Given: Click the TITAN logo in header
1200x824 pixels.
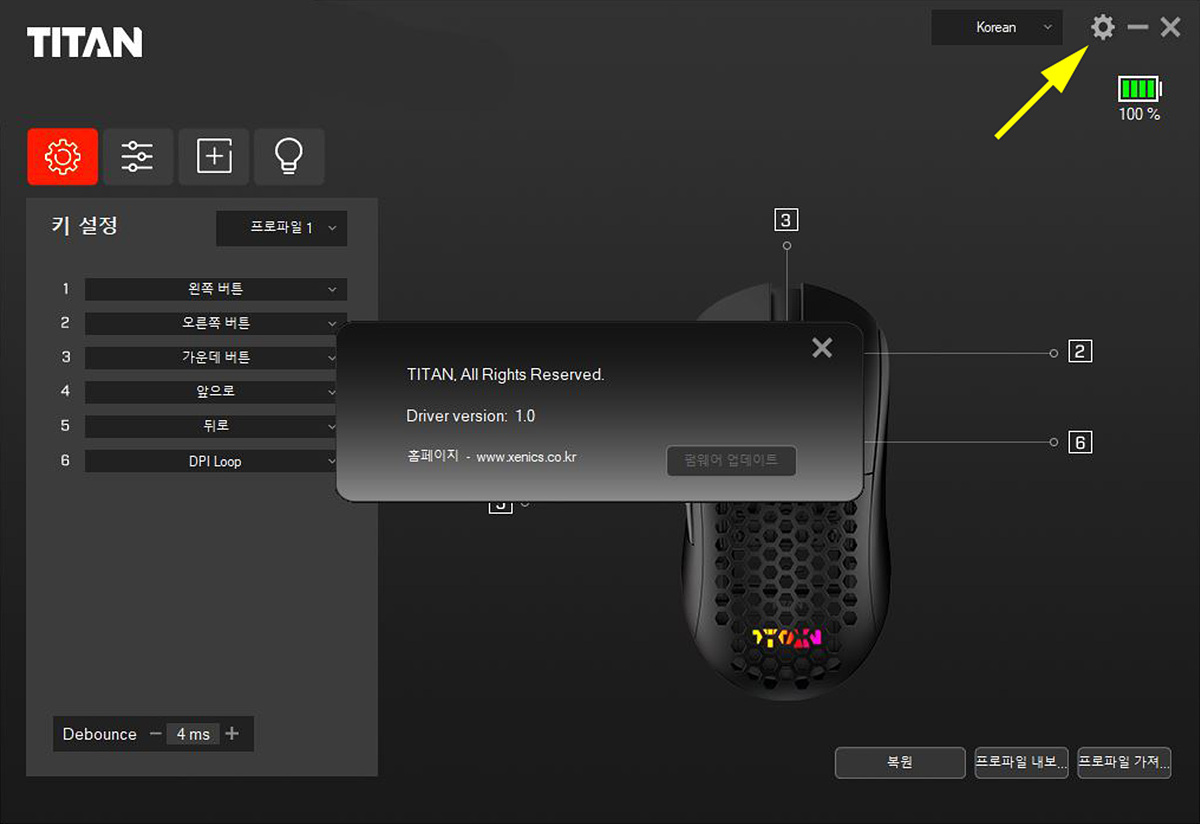Looking at the screenshot, I should (x=84, y=42).
